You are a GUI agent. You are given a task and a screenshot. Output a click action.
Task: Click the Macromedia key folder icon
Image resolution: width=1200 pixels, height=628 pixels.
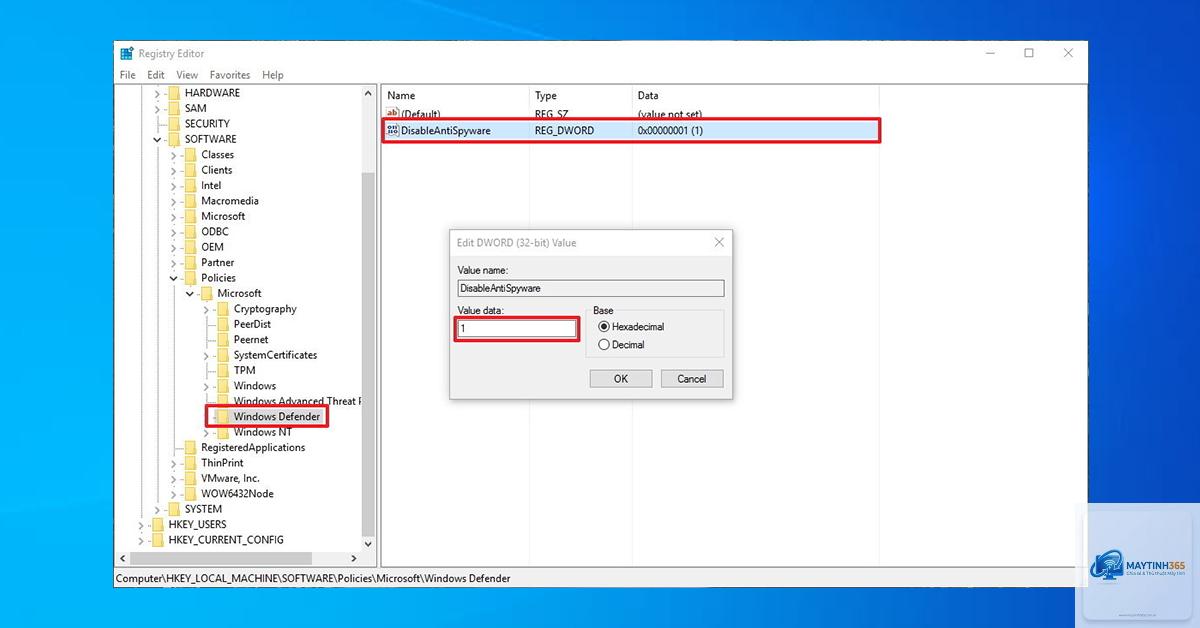click(190, 201)
